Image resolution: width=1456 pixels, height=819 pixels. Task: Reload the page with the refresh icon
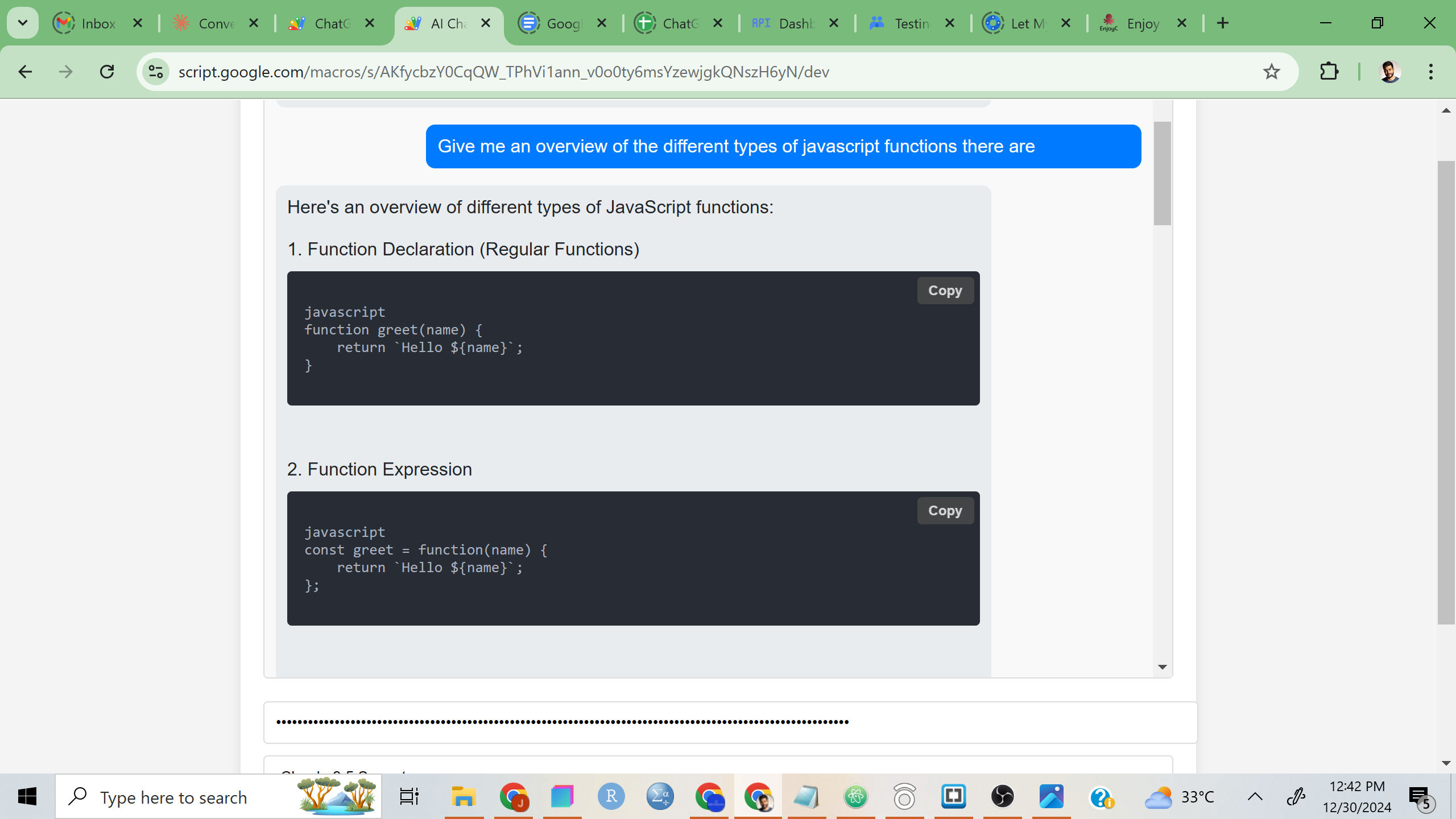[x=107, y=72]
